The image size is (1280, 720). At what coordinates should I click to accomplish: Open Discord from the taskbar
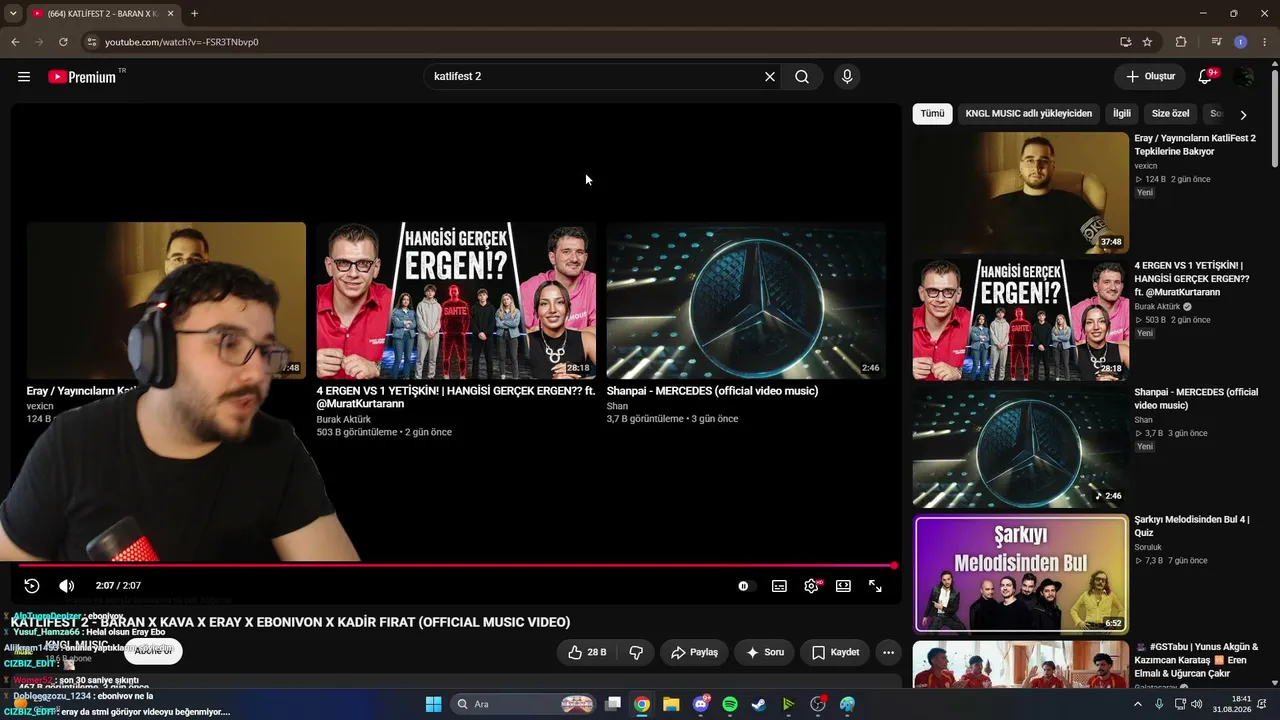pos(701,704)
